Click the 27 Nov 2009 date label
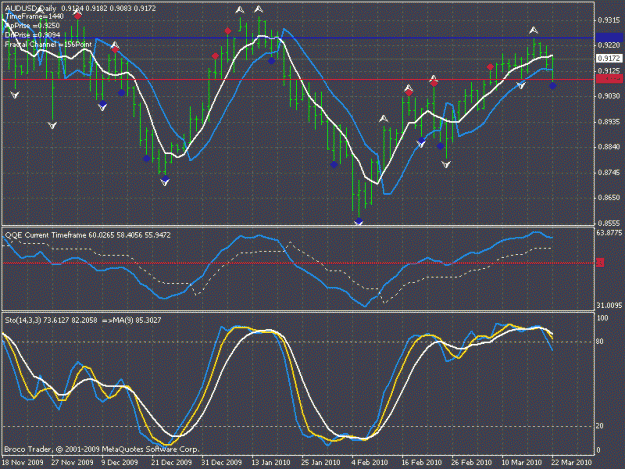The image size is (625, 469). (72, 462)
